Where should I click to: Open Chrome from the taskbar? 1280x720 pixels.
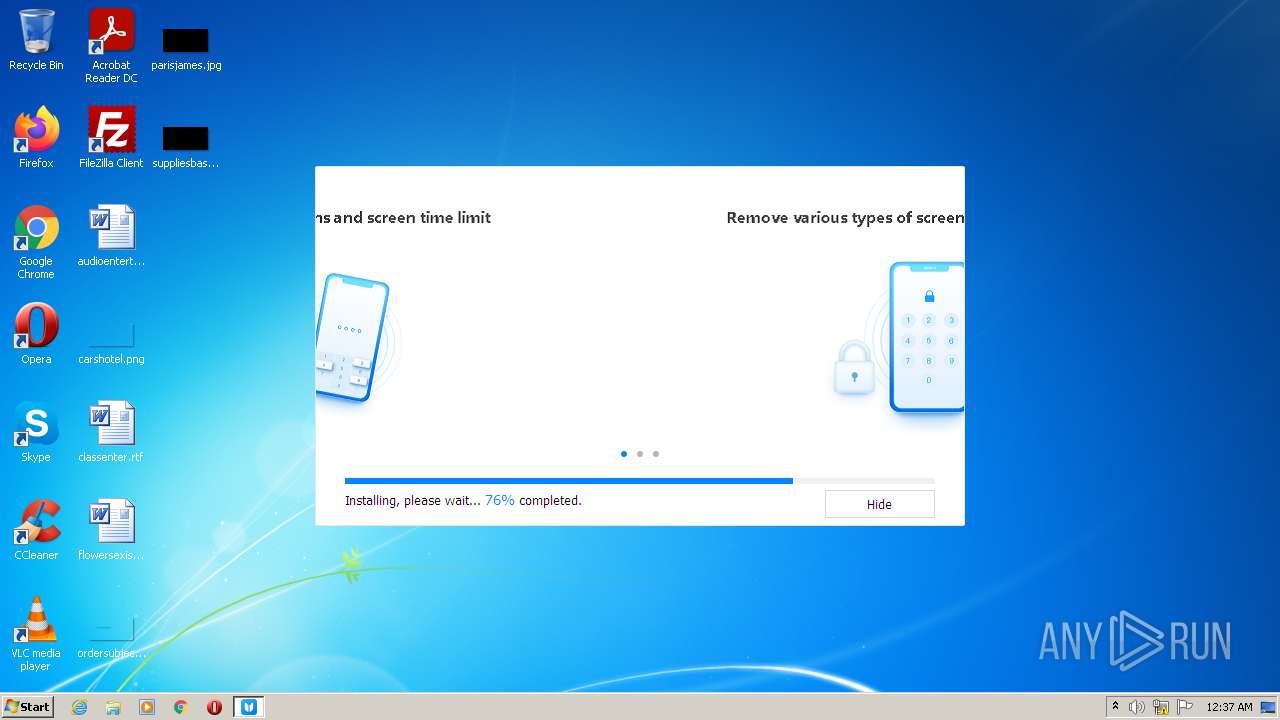tap(181, 707)
